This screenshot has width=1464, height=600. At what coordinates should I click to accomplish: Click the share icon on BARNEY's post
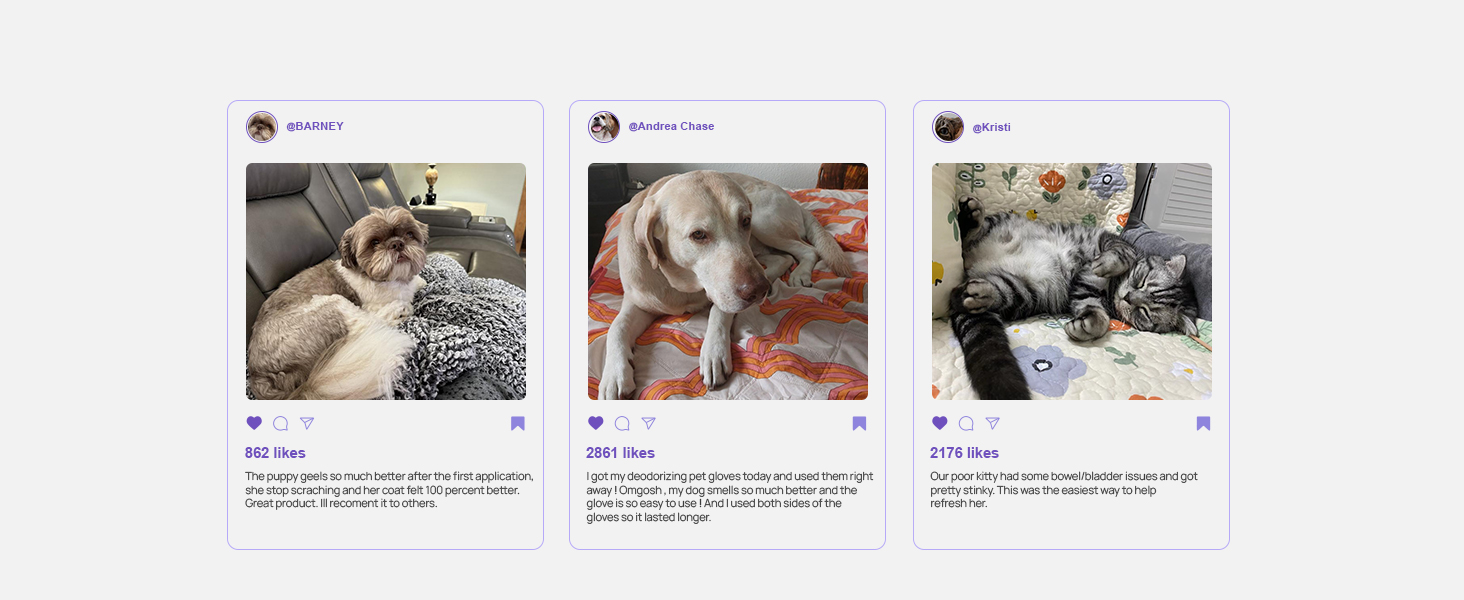click(307, 423)
